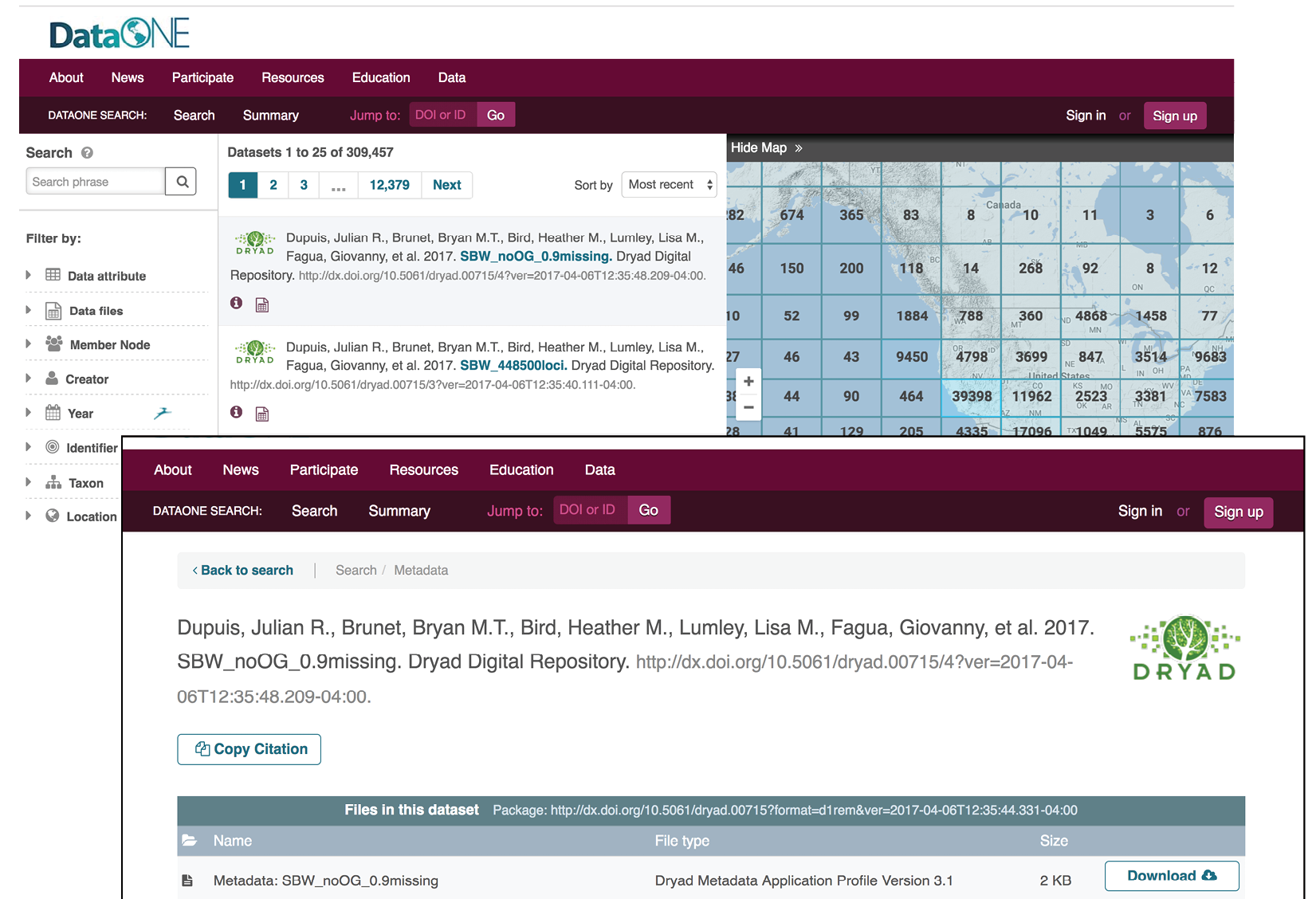Adjust the Year range slider control
The height and width of the screenshot is (899, 1316).
pos(163,413)
